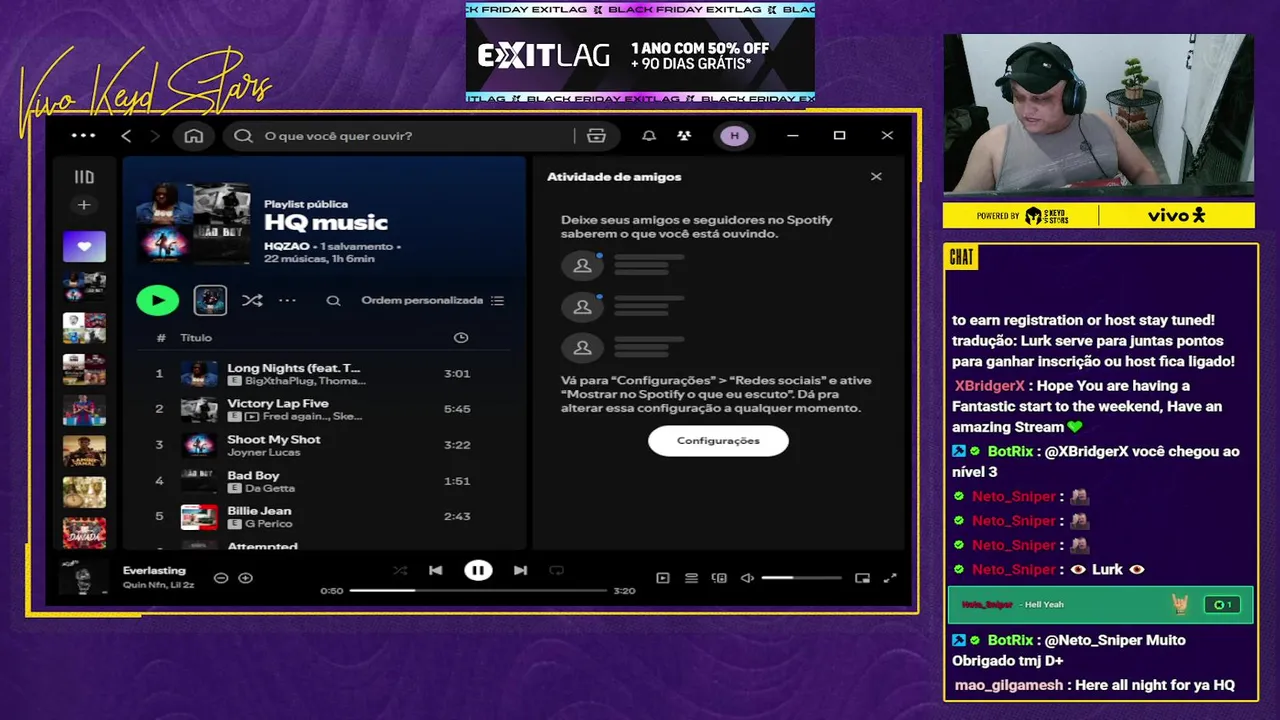The image size is (1280, 720).
Task: Skip to the previous track
Action: 435,571
